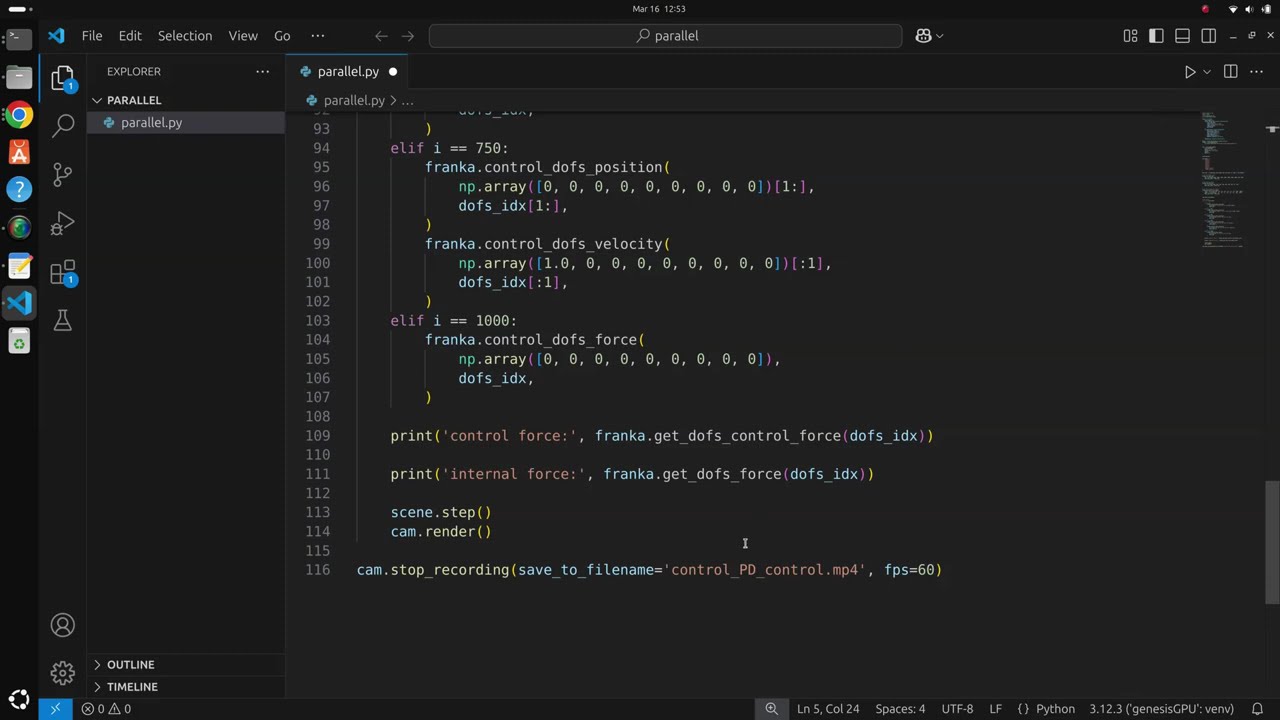The width and height of the screenshot is (1280, 720).
Task: Click the command center search box
Action: tap(666, 36)
